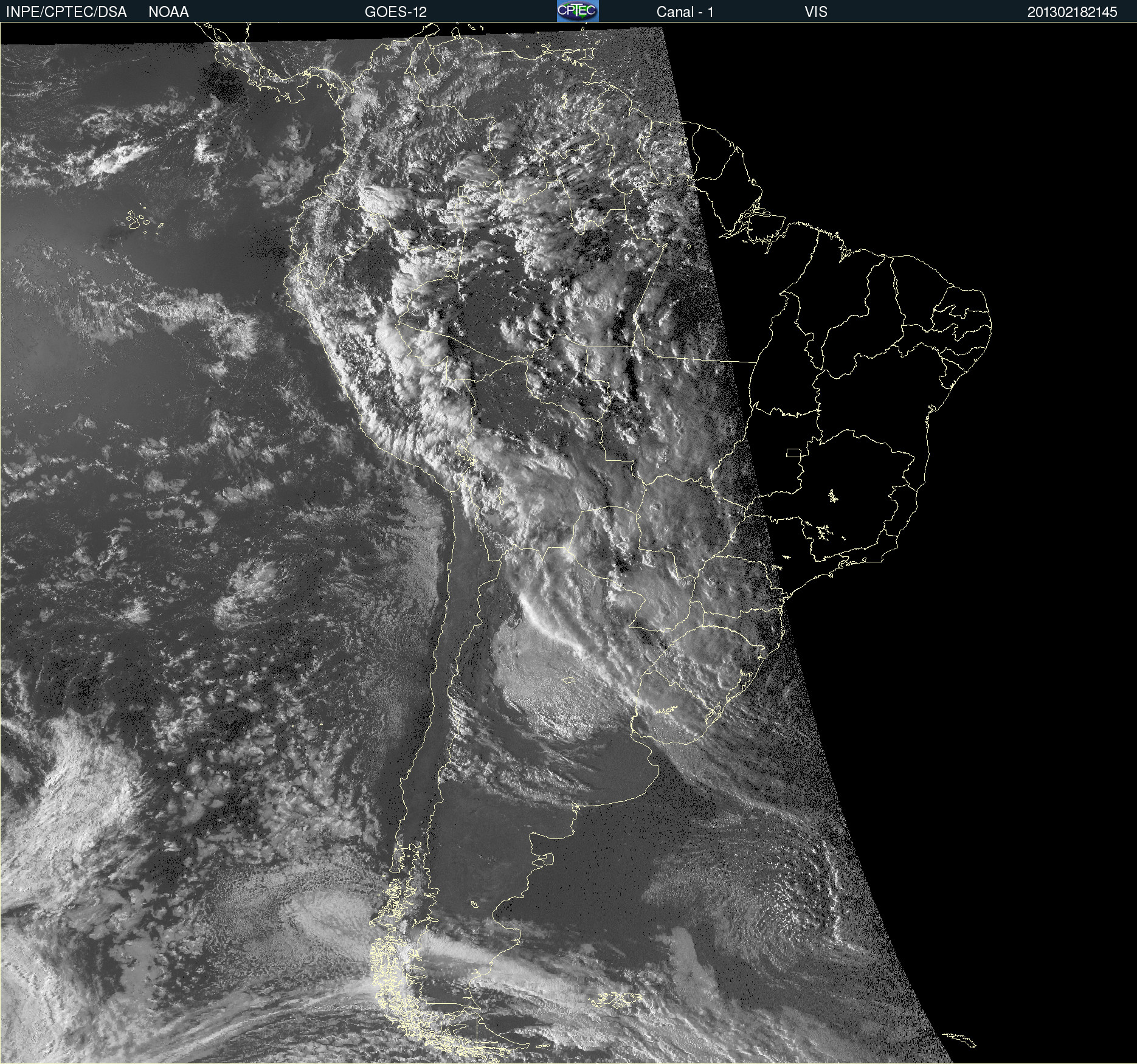Click the timestamp 201302182145
The width and height of the screenshot is (1137, 1064).
1072,12
